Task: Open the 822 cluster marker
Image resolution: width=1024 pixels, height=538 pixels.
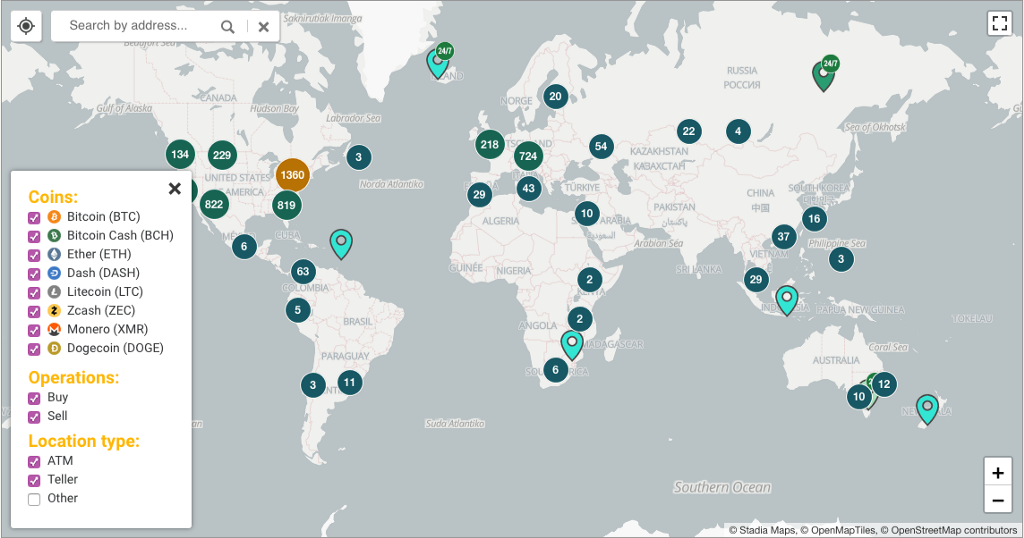Action: (x=214, y=204)
